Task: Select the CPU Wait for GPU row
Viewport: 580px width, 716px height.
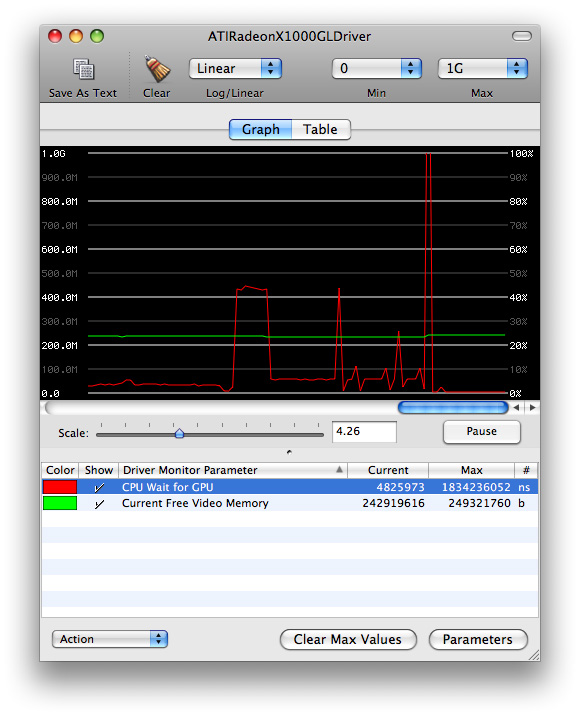Action: 290,487
